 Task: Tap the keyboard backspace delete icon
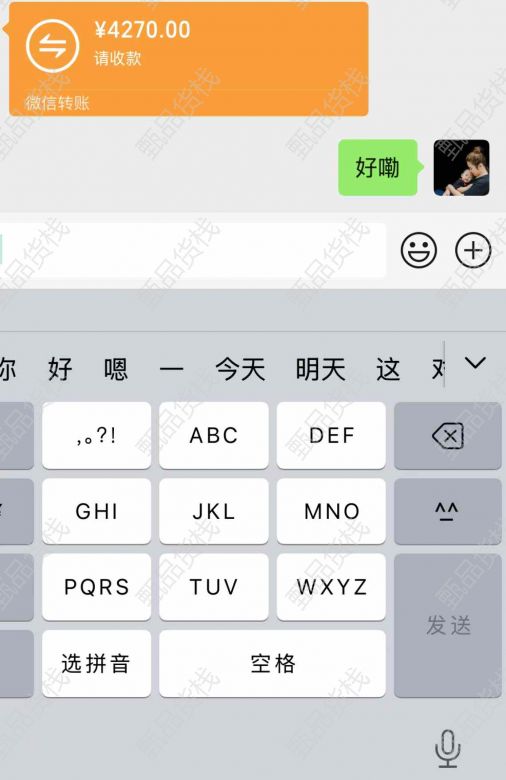pyautogui.click(x=448, y=436)
